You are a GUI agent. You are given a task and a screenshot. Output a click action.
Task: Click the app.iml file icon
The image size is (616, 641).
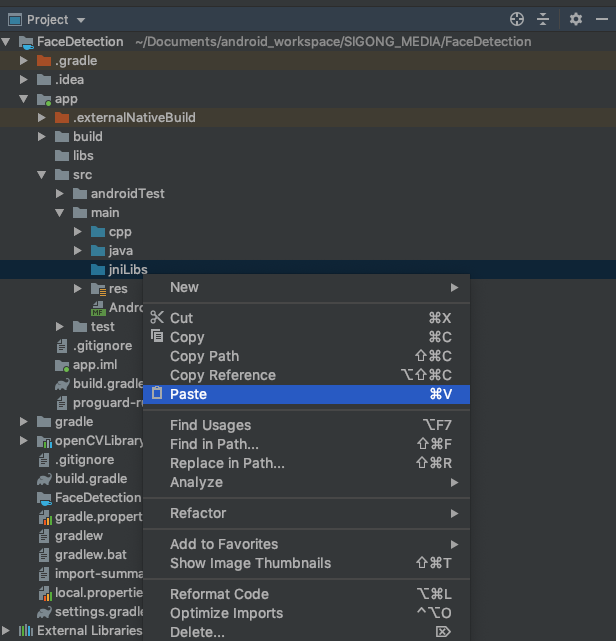click(62, 365)
